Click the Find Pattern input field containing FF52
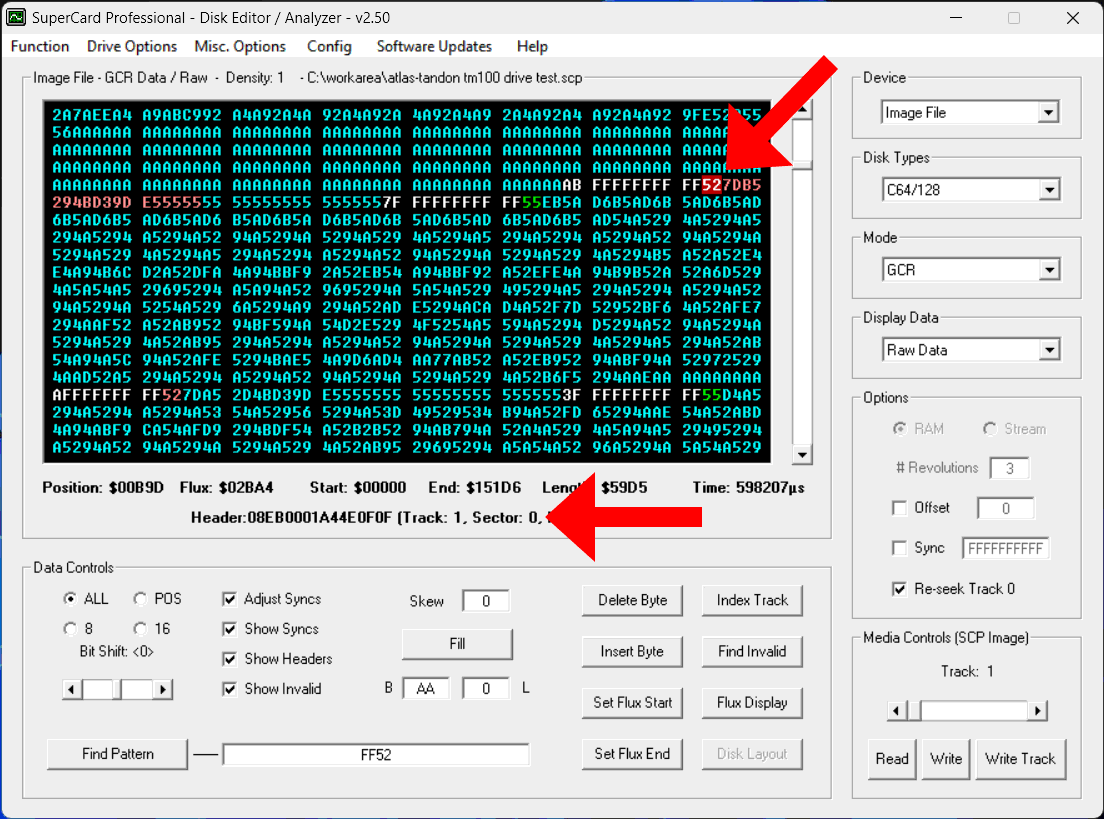1104x819 pixels. (x=376, y=755)
